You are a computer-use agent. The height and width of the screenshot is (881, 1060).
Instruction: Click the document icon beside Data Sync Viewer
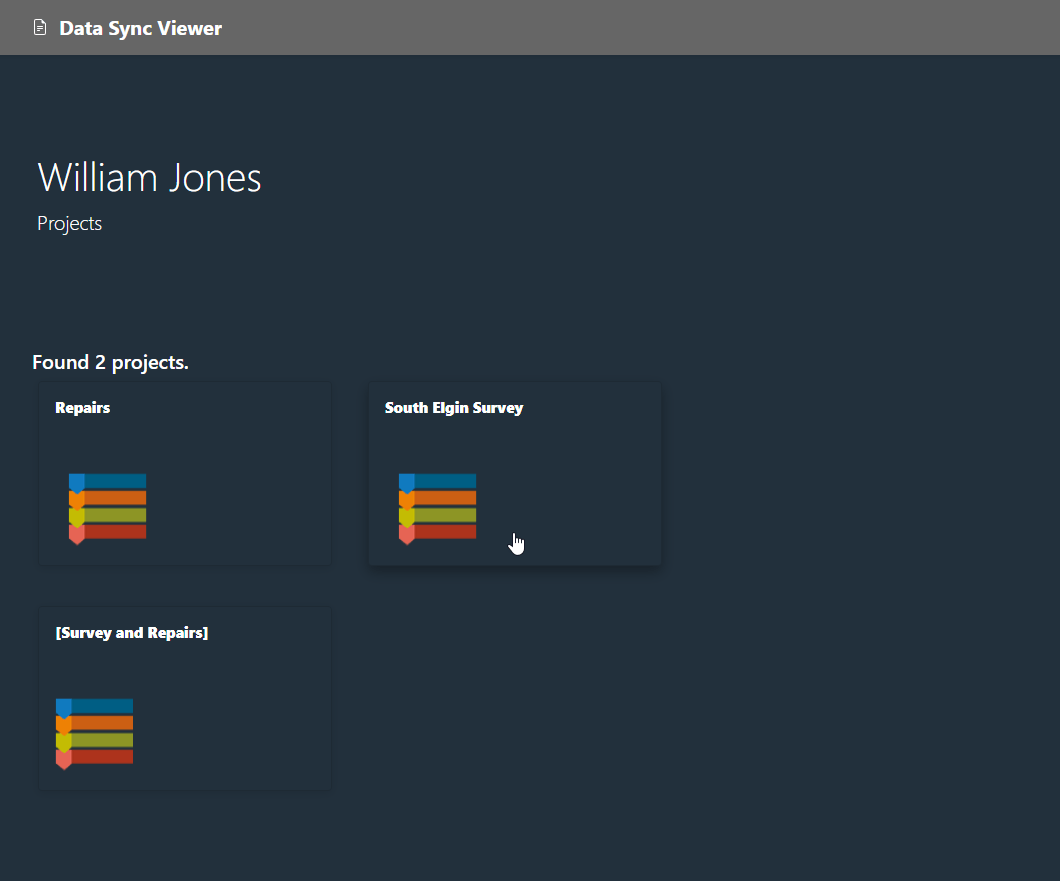click(x=40, y=27)
